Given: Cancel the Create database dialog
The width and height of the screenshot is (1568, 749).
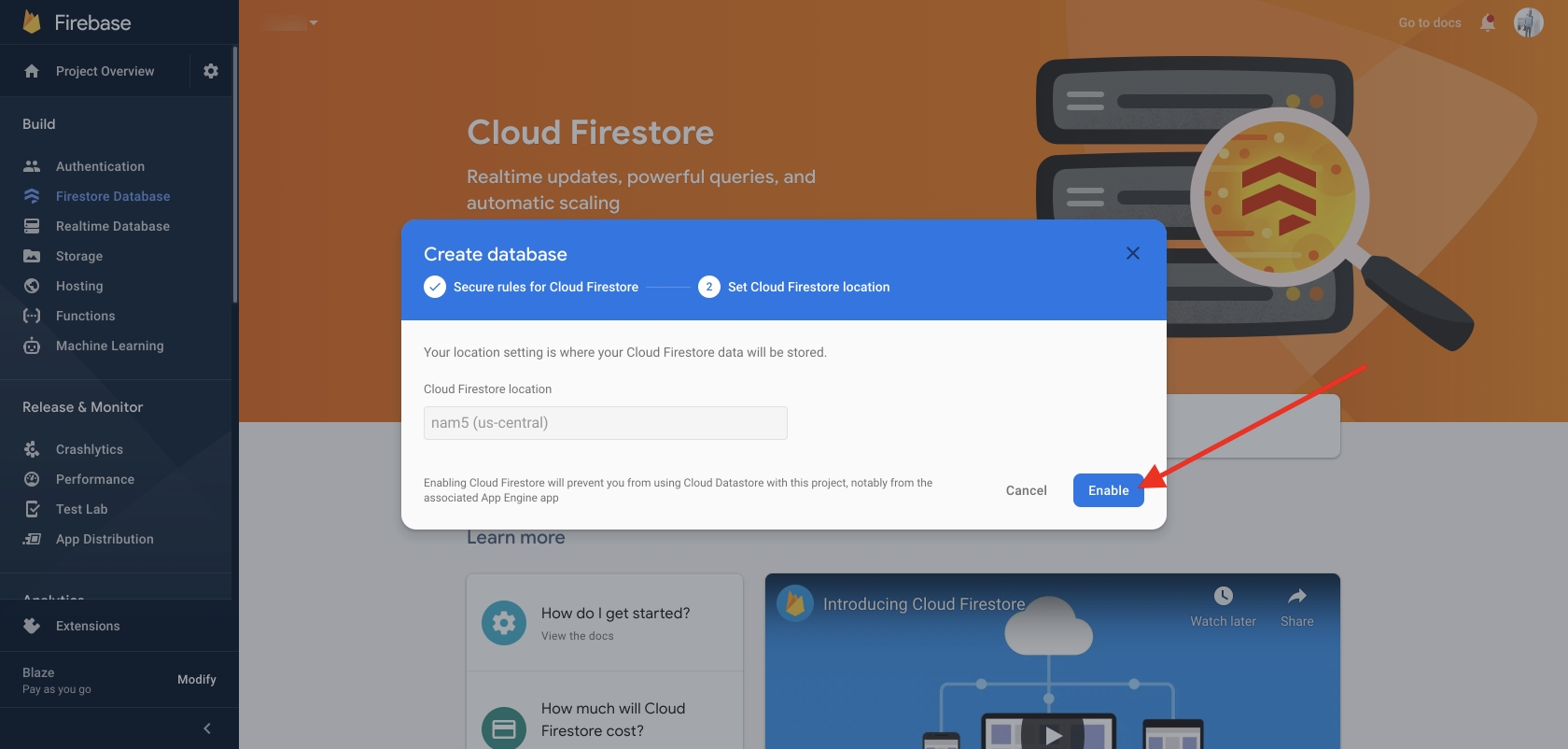Looking at the screenshot, I should [1026, 490].
